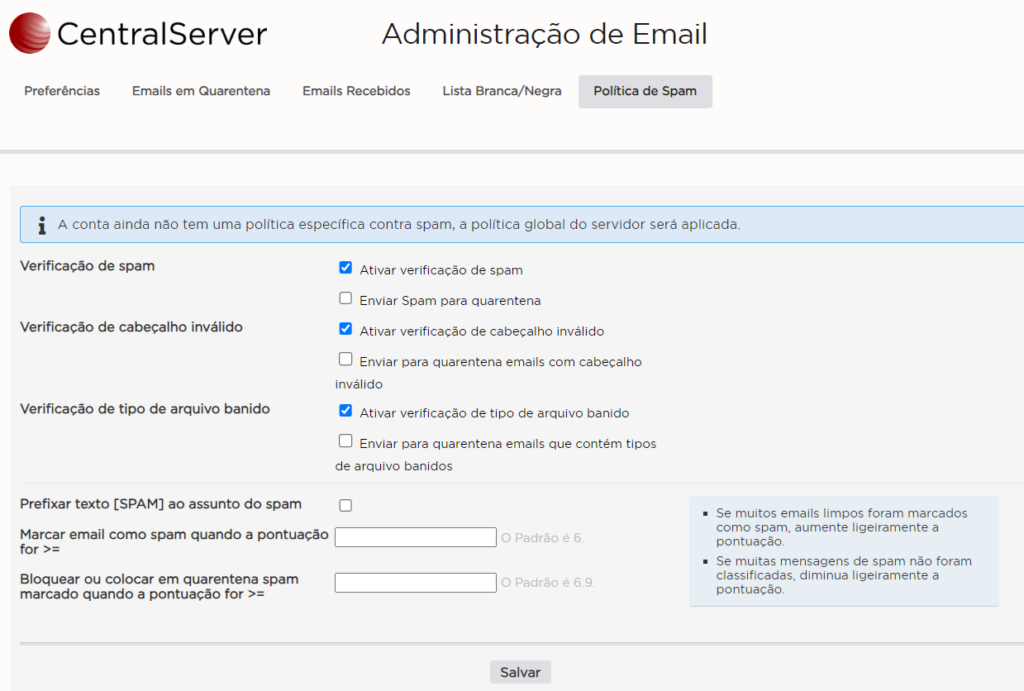The height and width of the screenshot is (691, 1024).
Task: Uncheck Ativar verificação de cabeçalho inválido
Action: pos(346,329)
